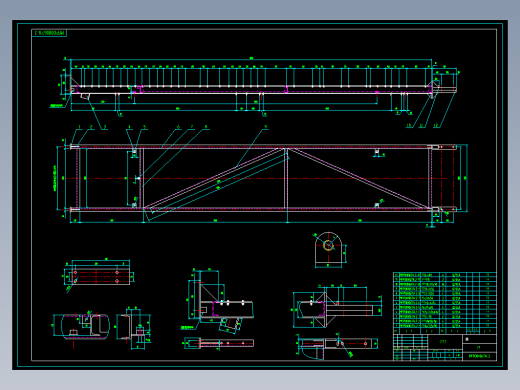This screenshot has height=390, width=520.
Task: Click part balloon number 8 in plan view
Action: click(x=206, y=127)
